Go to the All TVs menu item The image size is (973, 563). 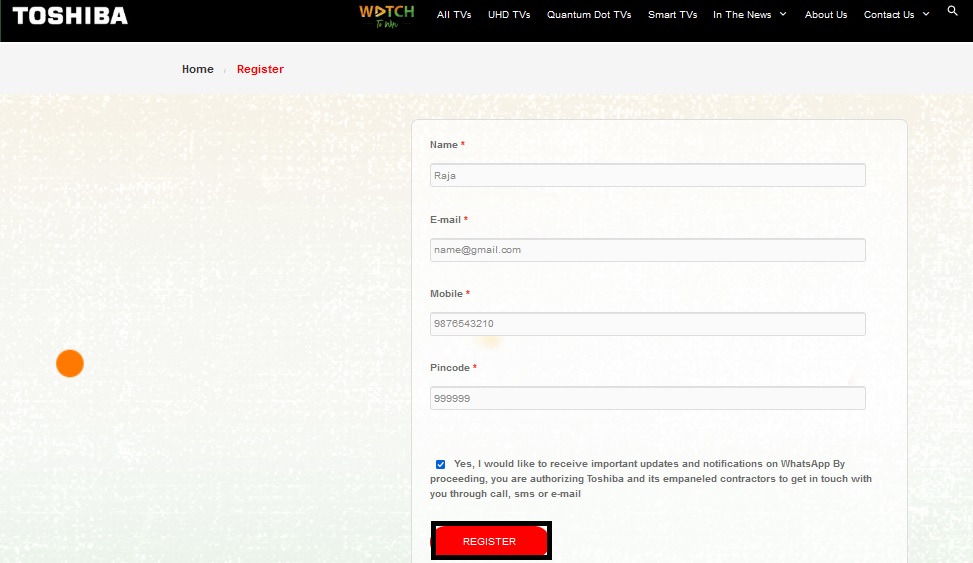click(x=454, y=15)
